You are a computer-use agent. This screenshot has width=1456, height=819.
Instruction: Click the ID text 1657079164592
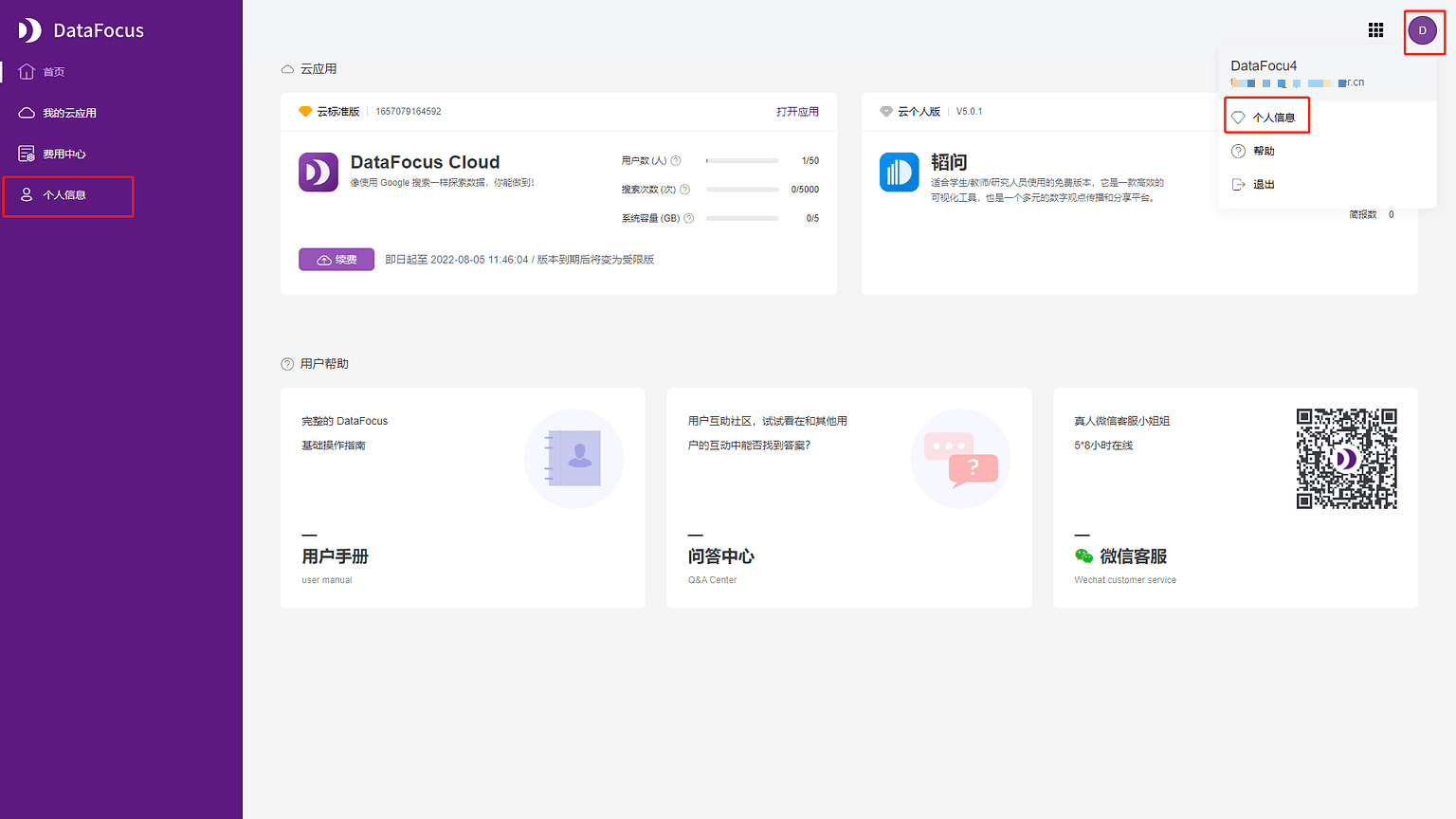(409, 112)
